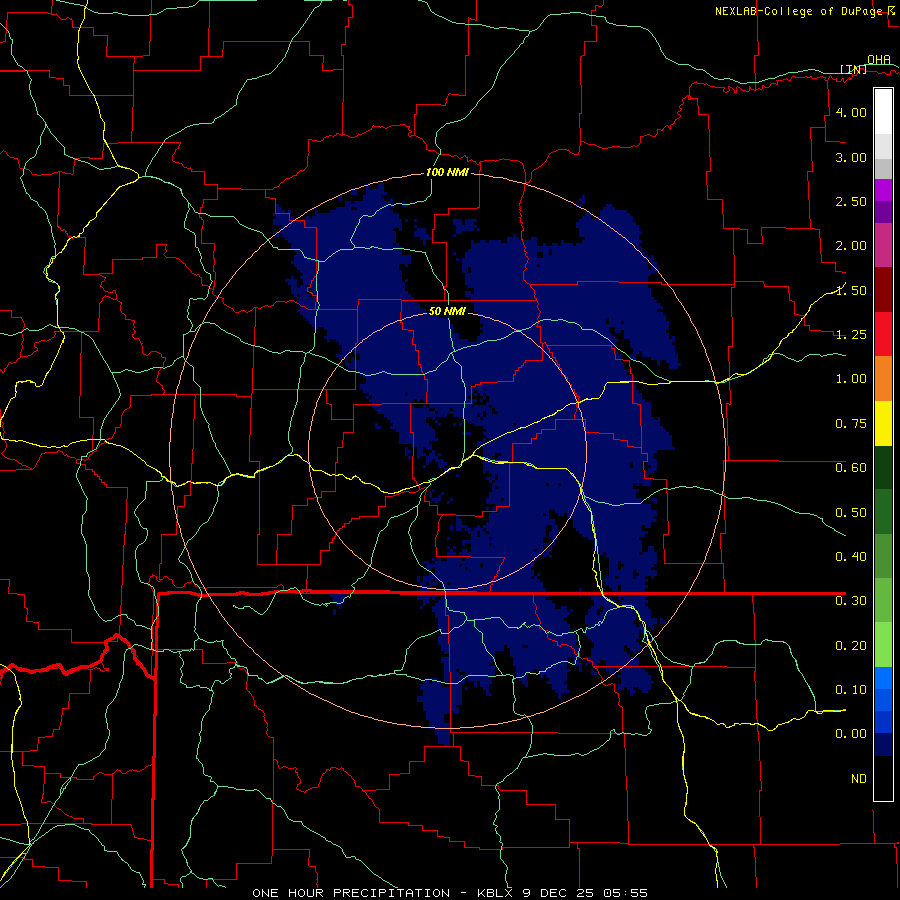Click the 0.75 legend value
Image resolution: width=900 pixels, height=900 pixels.
851,424
